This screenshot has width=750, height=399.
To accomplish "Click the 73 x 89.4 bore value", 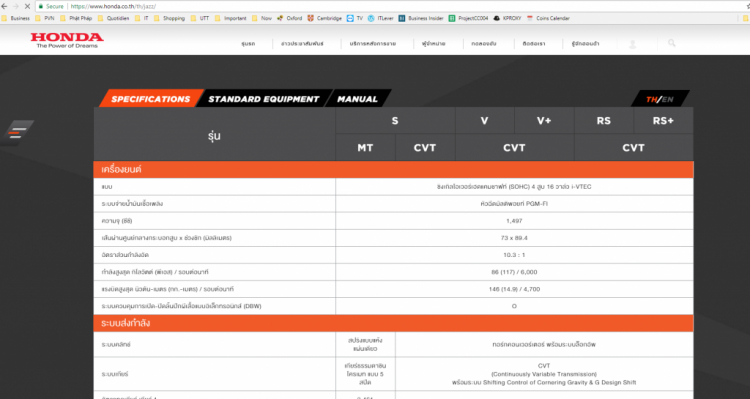I will tap(514, 238).
